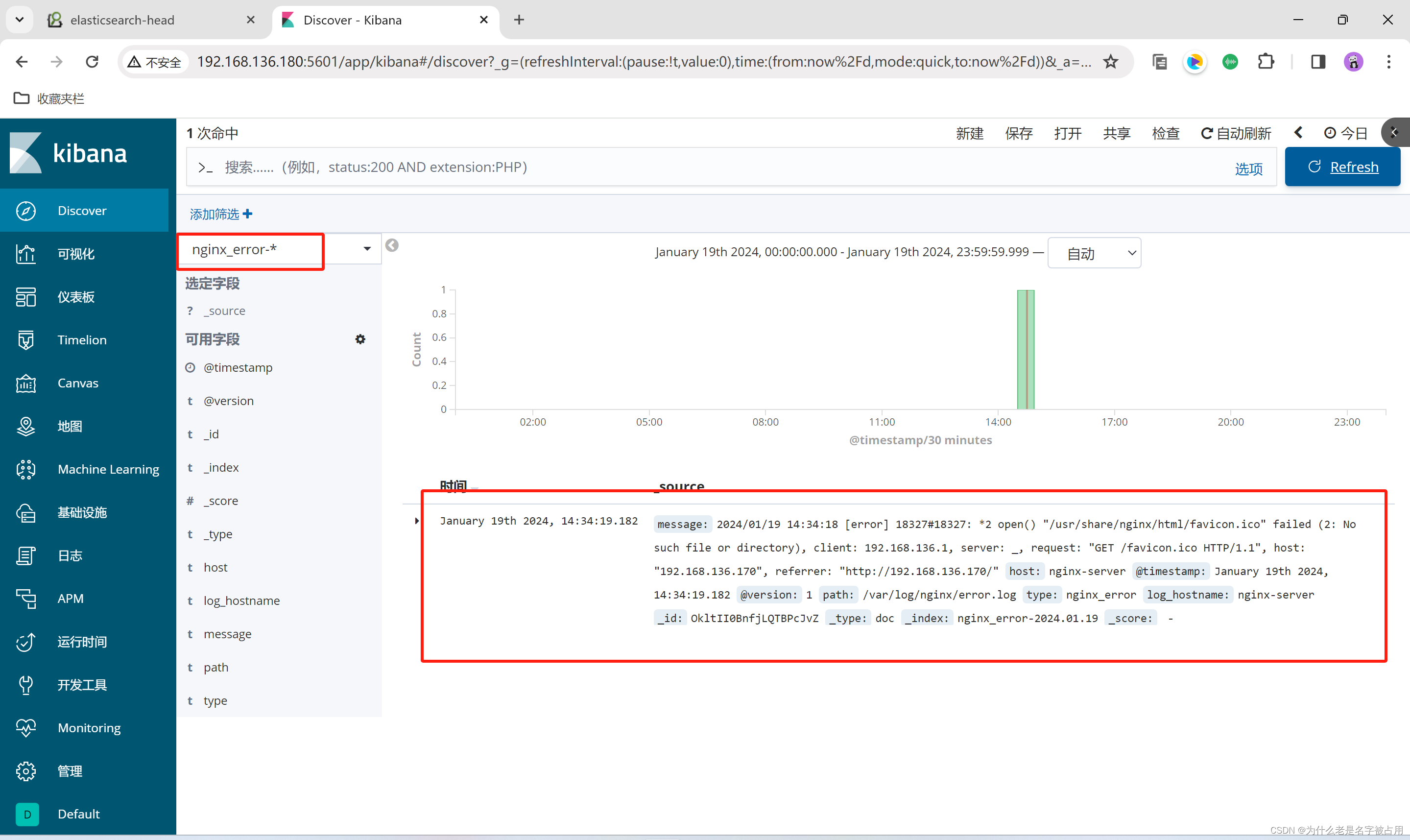The image size is (1410, 840).
Task: Expand the log entry row triangle
Action: coord(417,521)
